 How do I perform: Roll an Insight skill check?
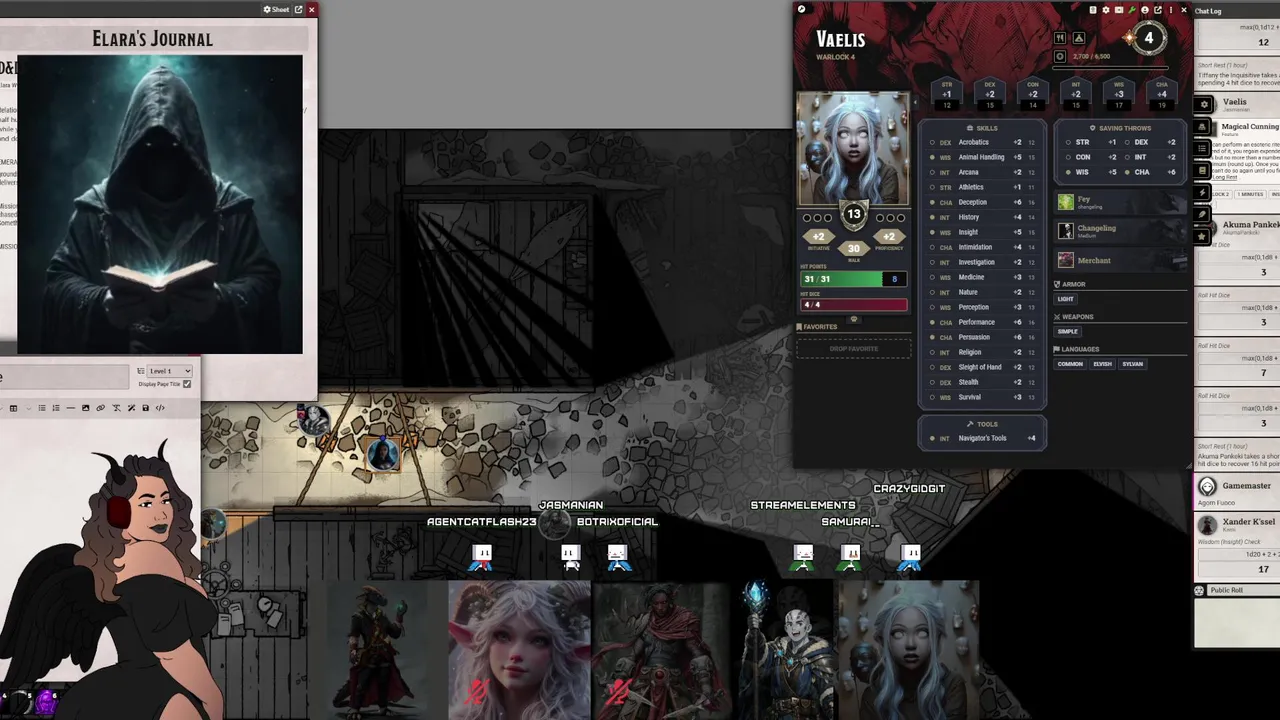[x=968, y=232]
